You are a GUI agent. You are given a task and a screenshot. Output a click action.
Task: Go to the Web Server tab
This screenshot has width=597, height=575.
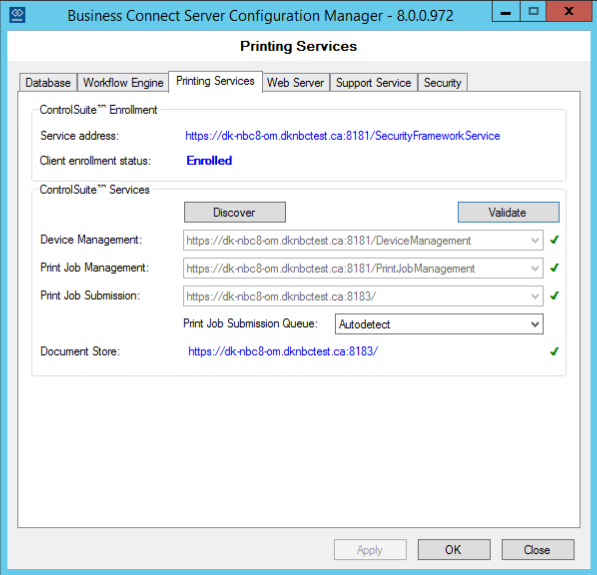[x=295, y=83]
